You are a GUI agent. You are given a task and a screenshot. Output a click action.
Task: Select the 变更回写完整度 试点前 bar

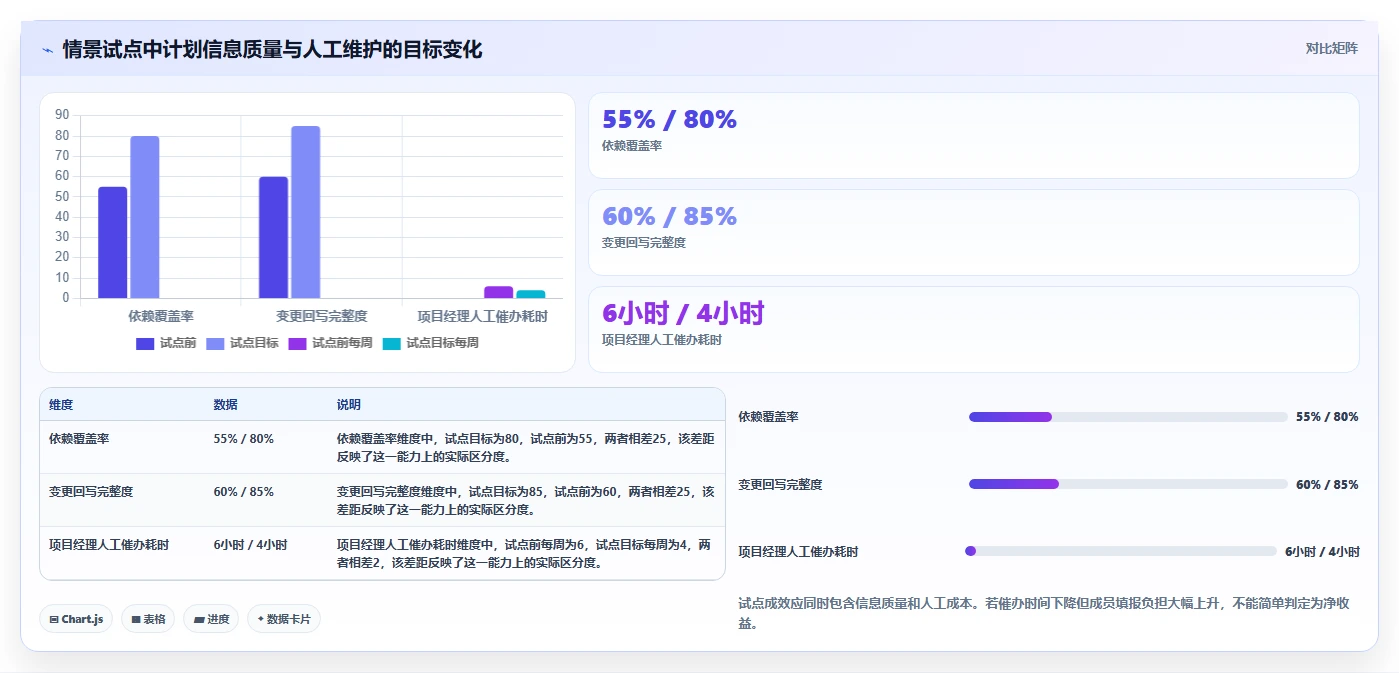coord(273,237)
